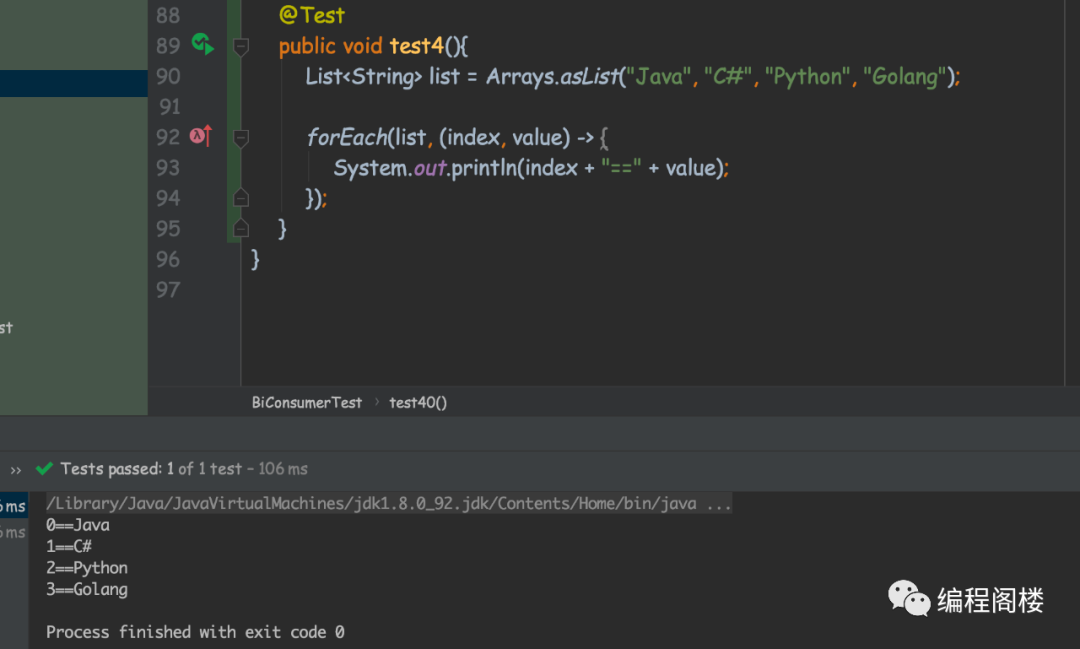
Task: Click line number 92 in the gutter
Action: 167,136
